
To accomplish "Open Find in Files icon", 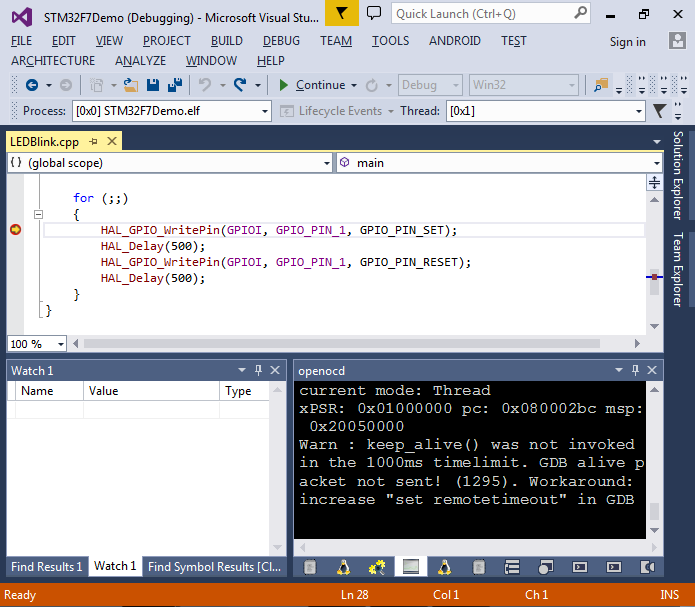I will [601, 85].
